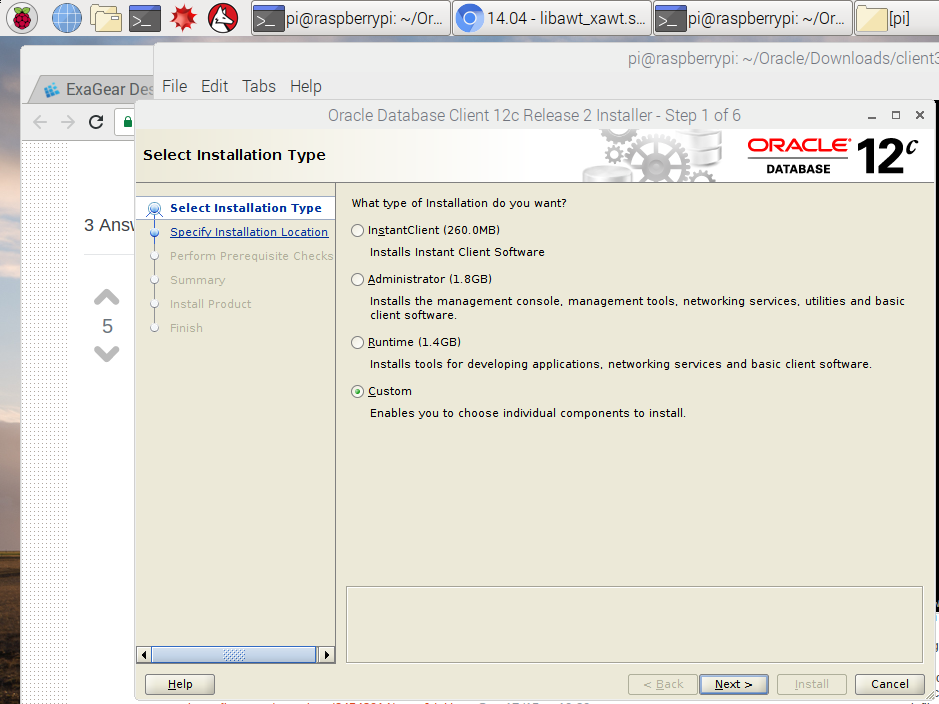The image size is (939, 704).
Task: Click the Chromium forward arrow
Action: click(68, 122)
